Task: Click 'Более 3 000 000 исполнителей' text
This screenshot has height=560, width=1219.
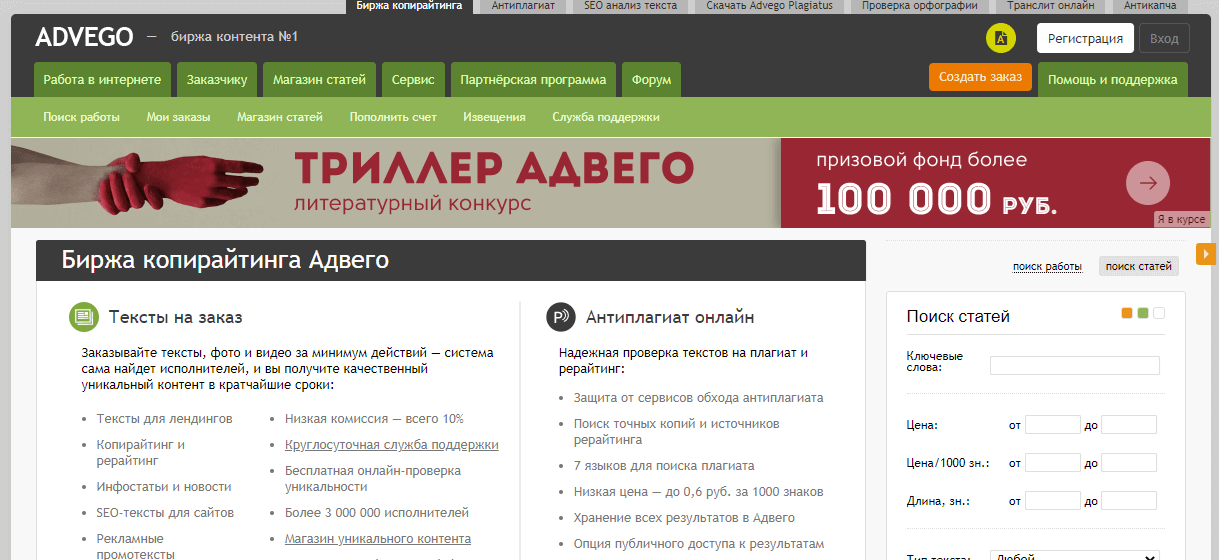Action: [x=377, y=513]
